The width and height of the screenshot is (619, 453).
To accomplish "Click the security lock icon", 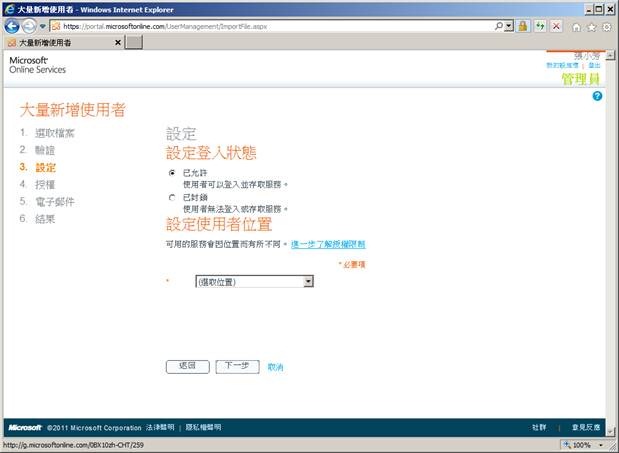I will pyautogui.click(x=523, y=26).
